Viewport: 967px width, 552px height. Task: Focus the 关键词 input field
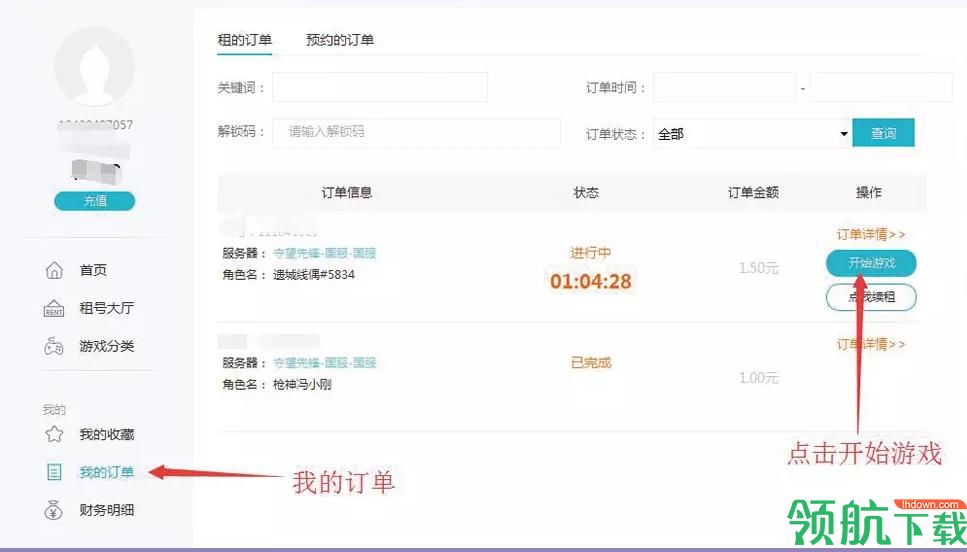pyautogui.click(x=380, y=87)
